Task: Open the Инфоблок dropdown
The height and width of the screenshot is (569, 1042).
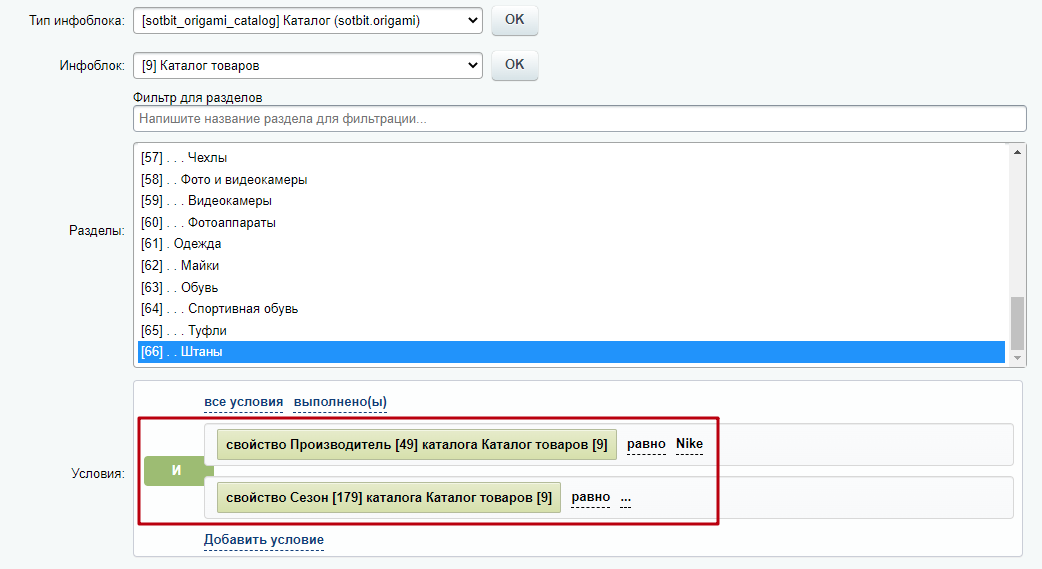Action: [x=308, y=66]
